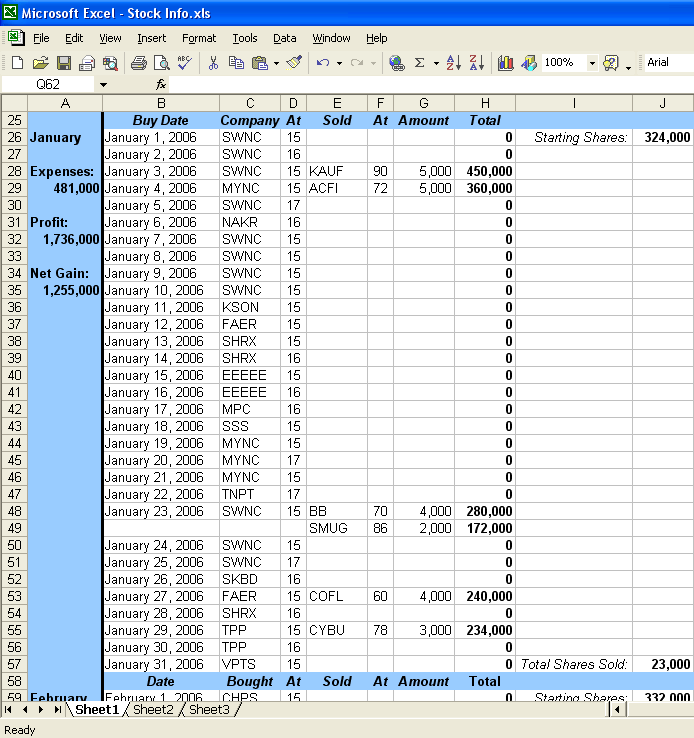Open a file with the Open folder icon

point(40,63)
